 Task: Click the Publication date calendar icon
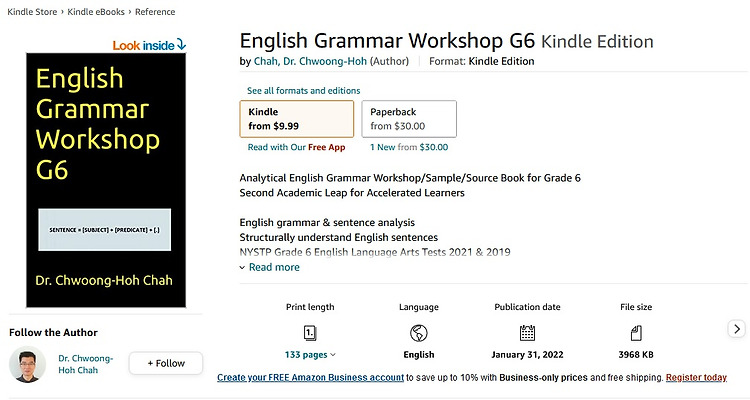coord(527,333)
